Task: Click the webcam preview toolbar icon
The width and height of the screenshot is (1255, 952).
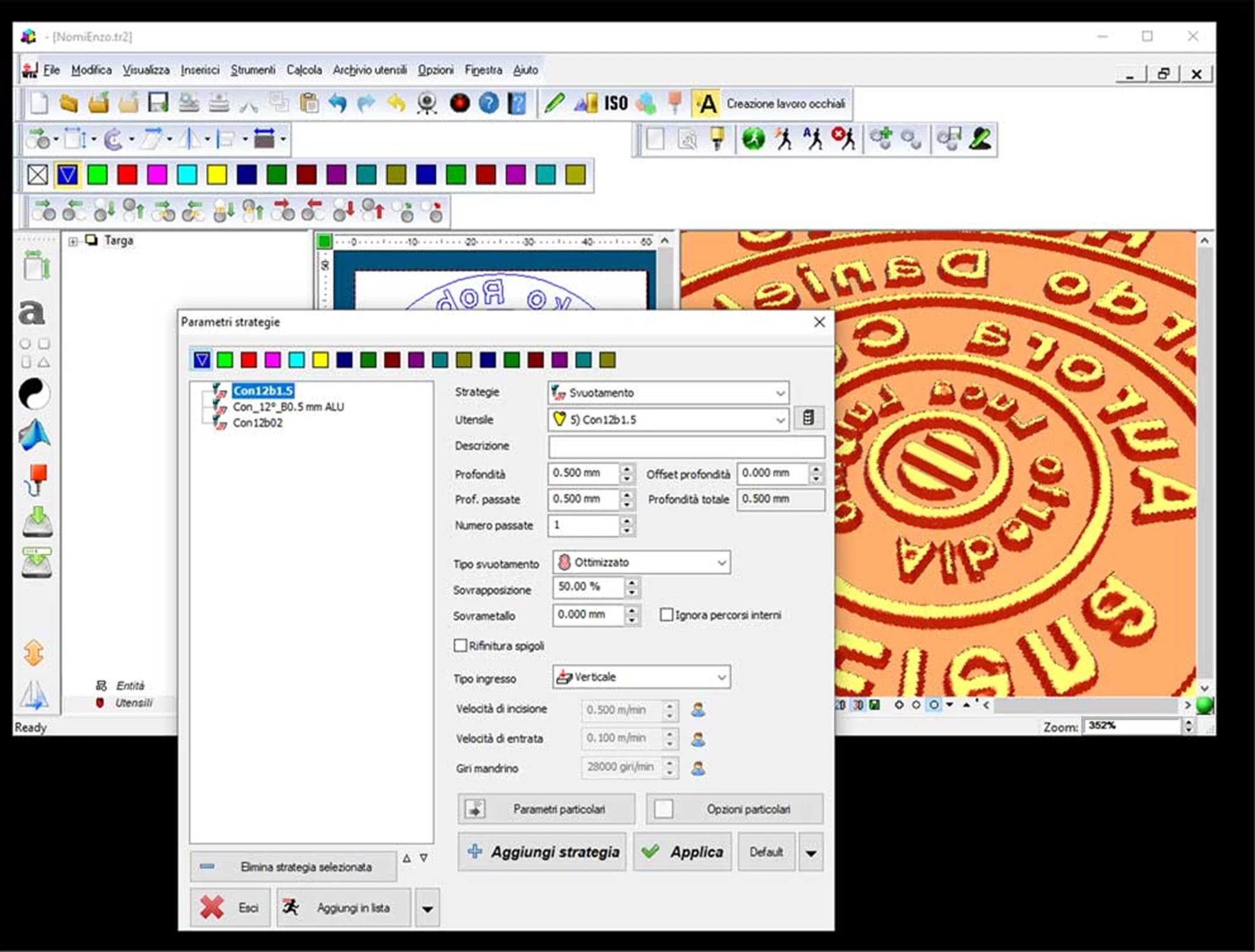Action: click(427, 102)
